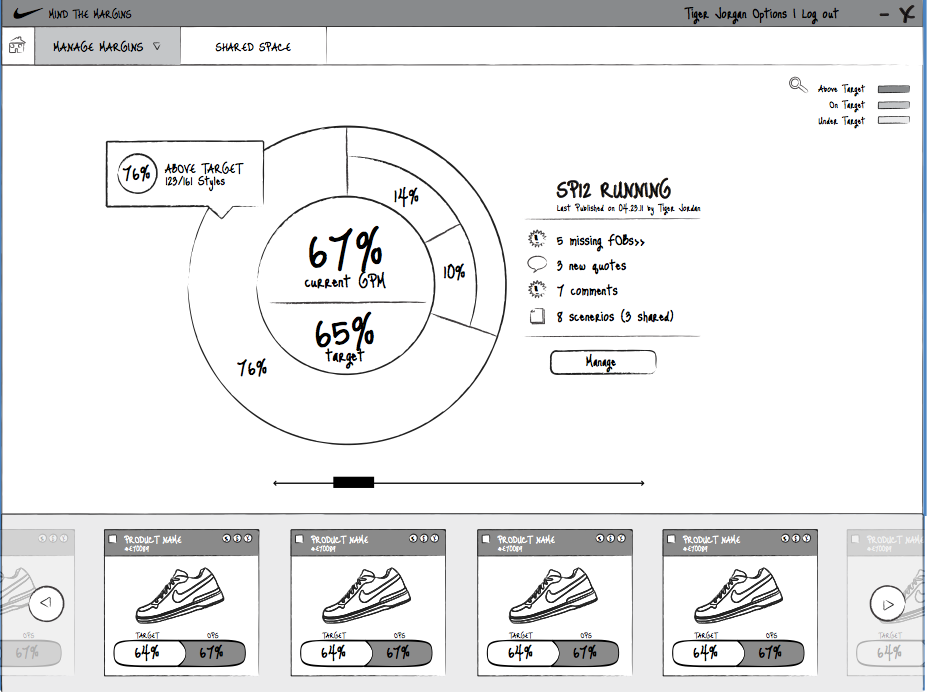Click the Nike swoosh logo
927x692 pixels.
pos(28,13)
